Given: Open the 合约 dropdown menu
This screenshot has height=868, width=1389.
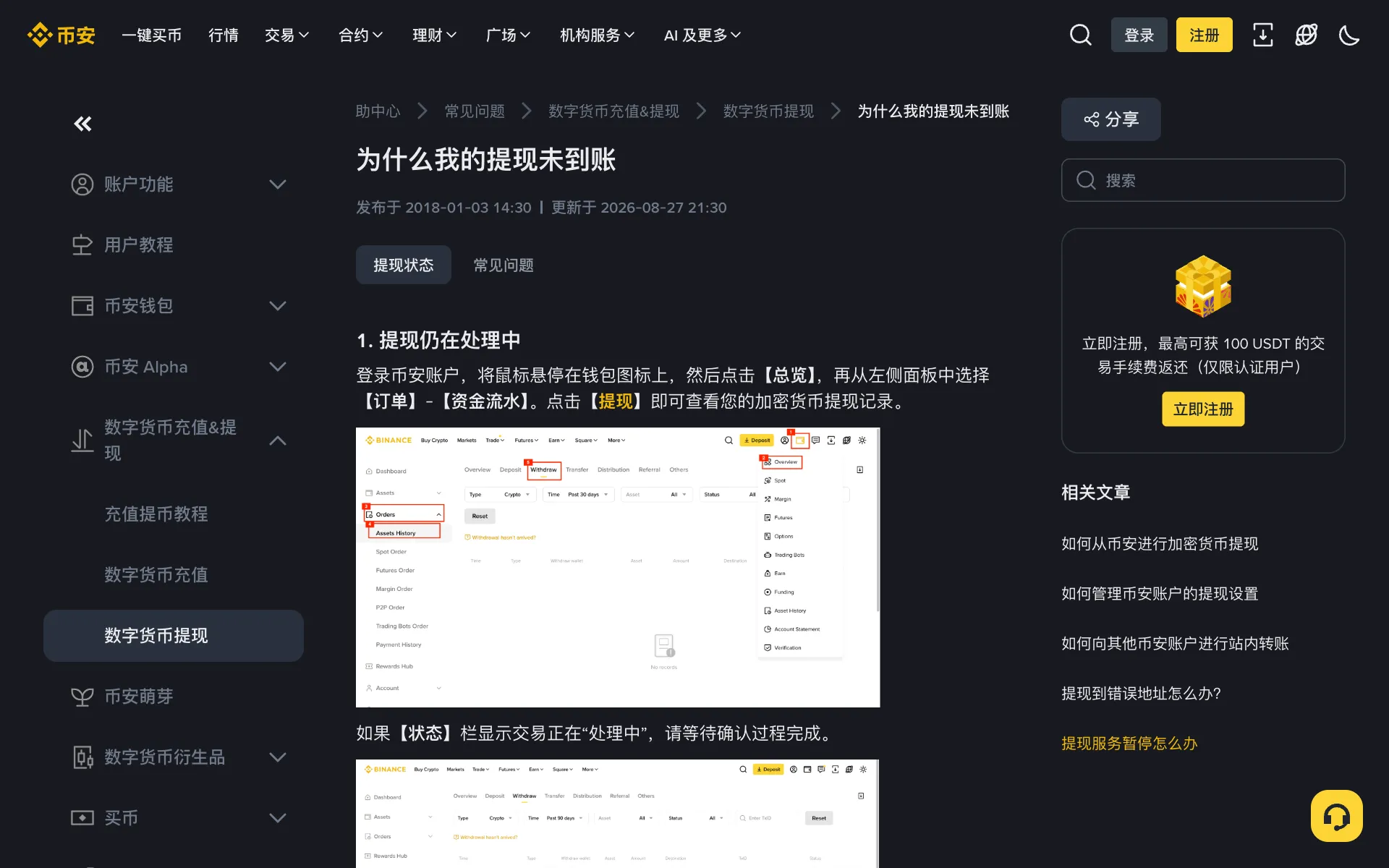Looking at the screenshot, I should [x=360, y=35].
